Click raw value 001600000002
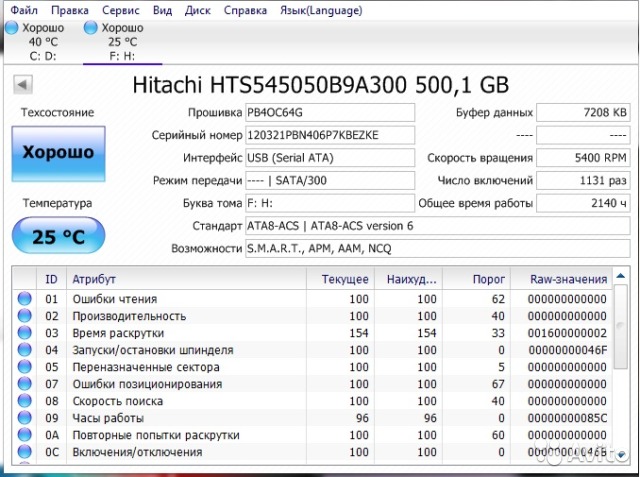This screenshot has width=640, height=477. coord(567,333)
